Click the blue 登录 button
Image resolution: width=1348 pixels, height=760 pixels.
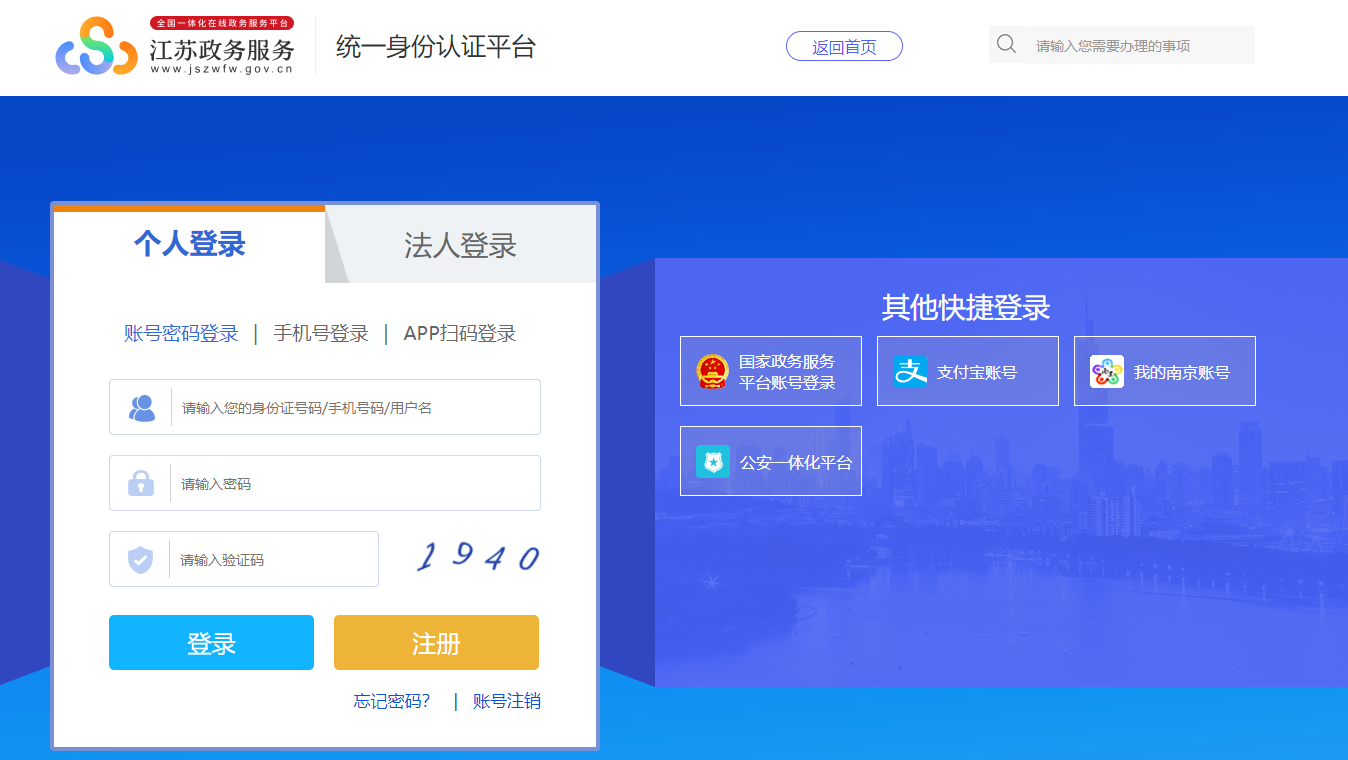point(210,642)
